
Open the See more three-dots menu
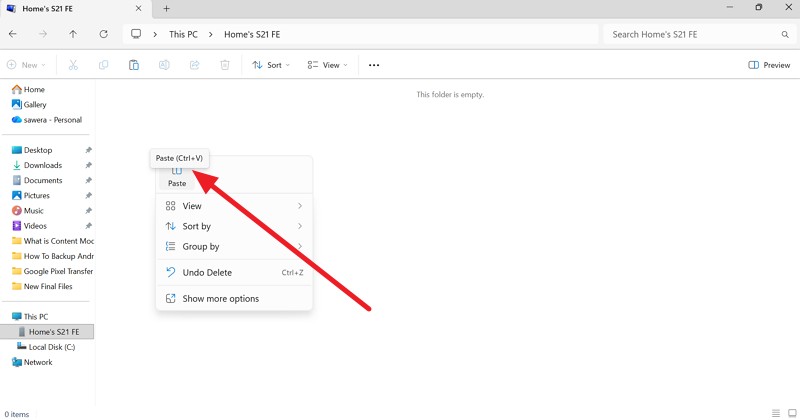coord(374,65)
